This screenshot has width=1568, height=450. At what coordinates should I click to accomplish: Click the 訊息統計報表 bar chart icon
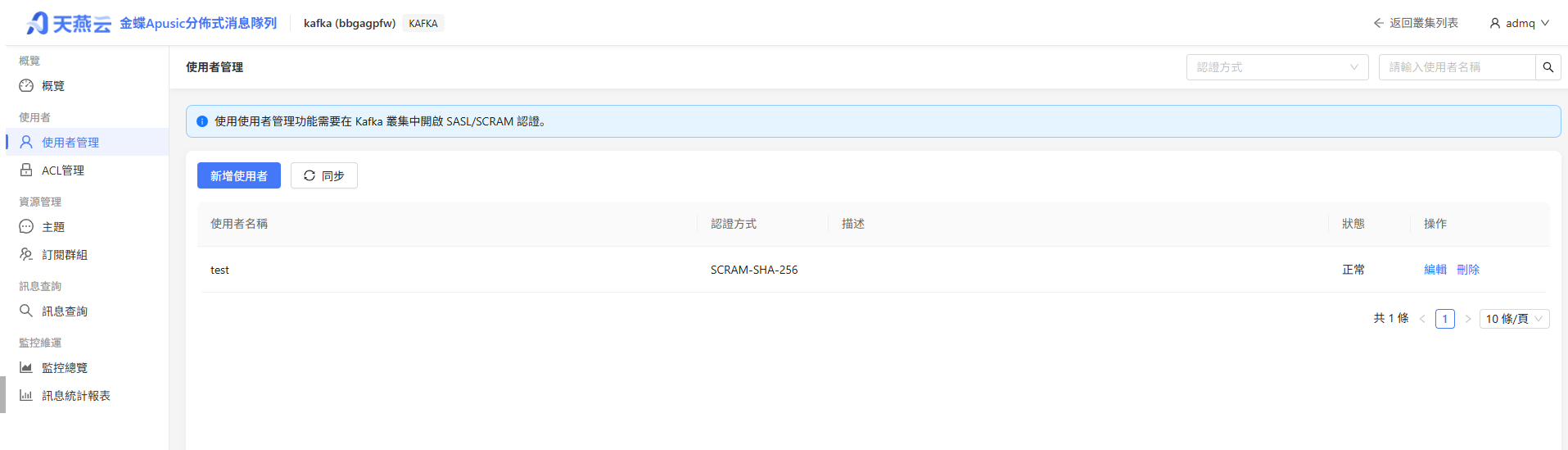point(26,395)
